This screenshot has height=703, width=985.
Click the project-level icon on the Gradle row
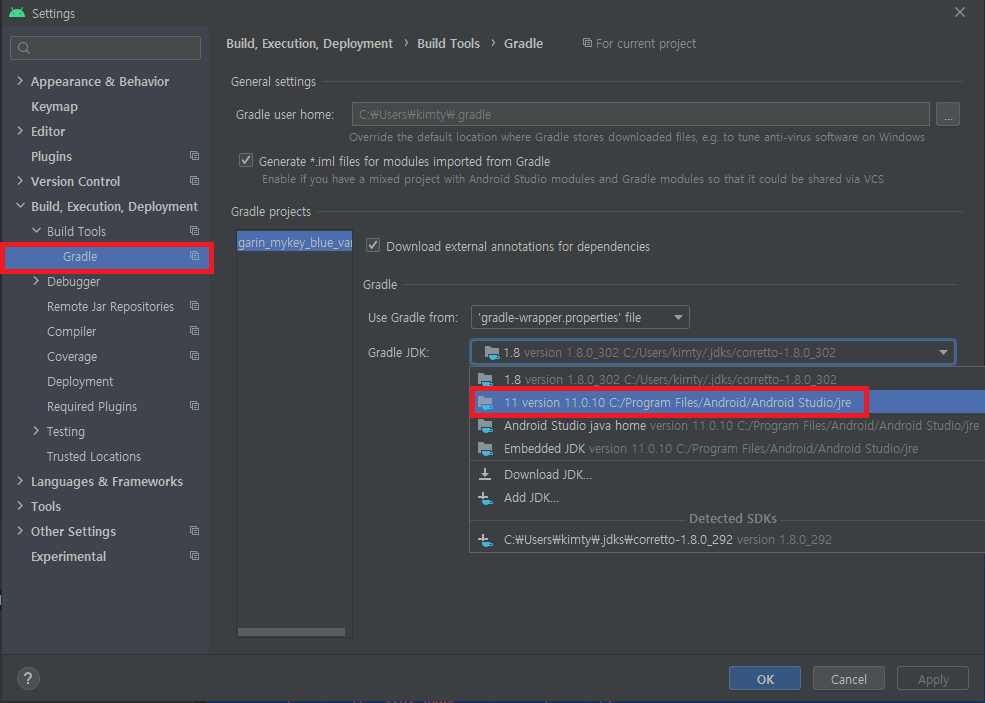(x=195, y=256)
